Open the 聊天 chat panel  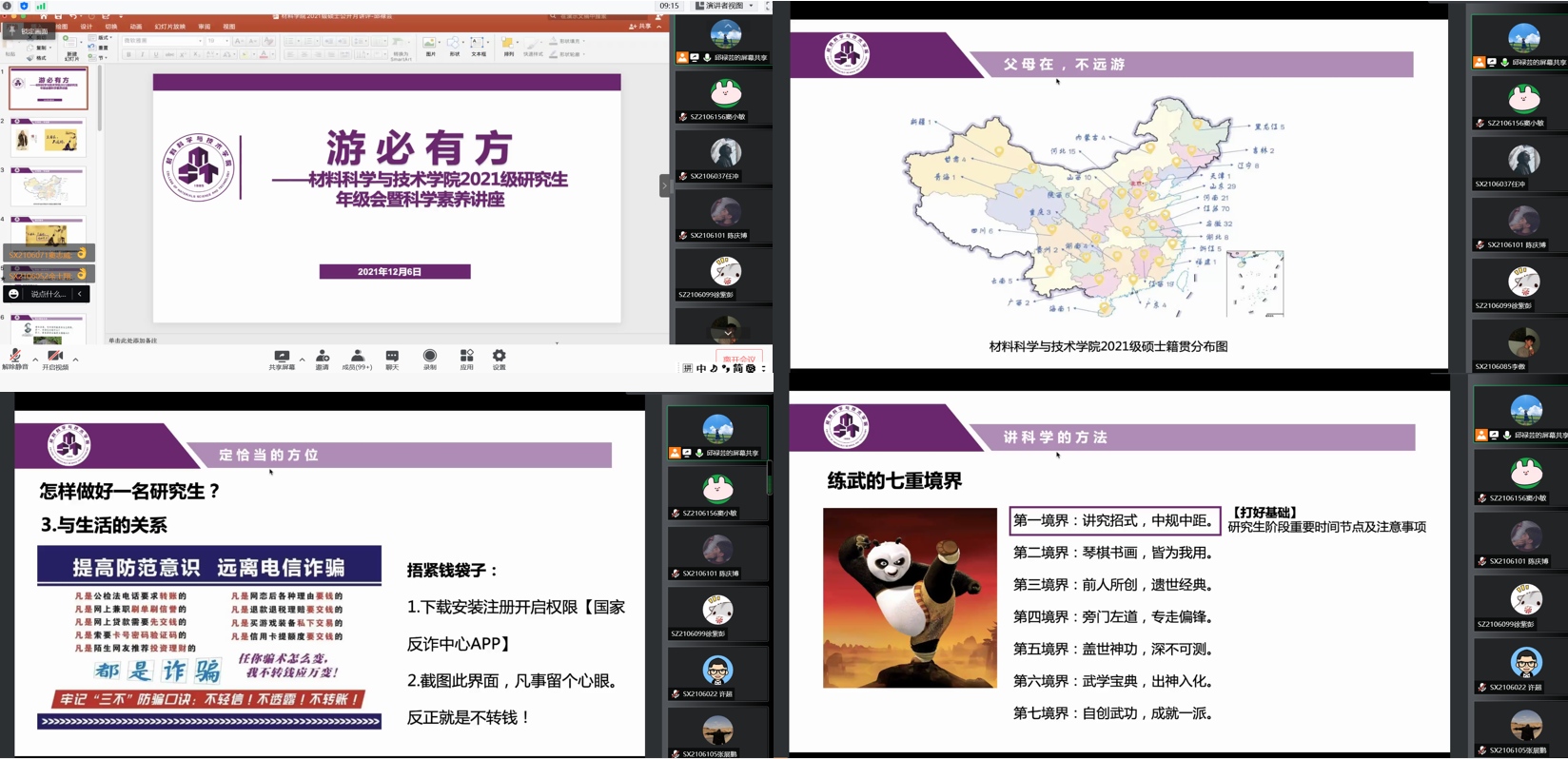[392, 357]
